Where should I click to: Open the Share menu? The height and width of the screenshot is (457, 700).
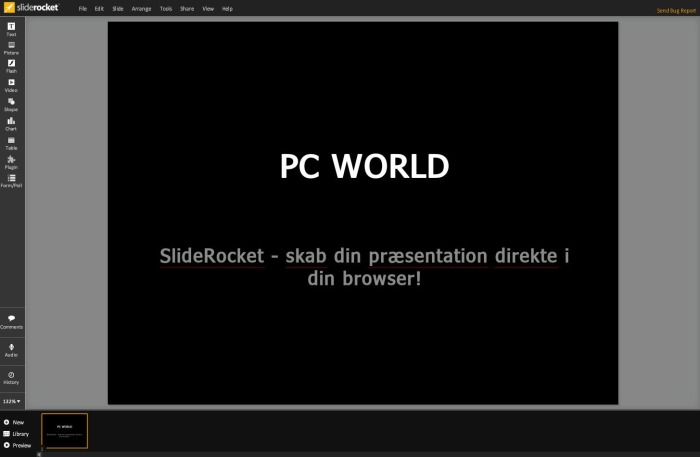coord(187,8)
